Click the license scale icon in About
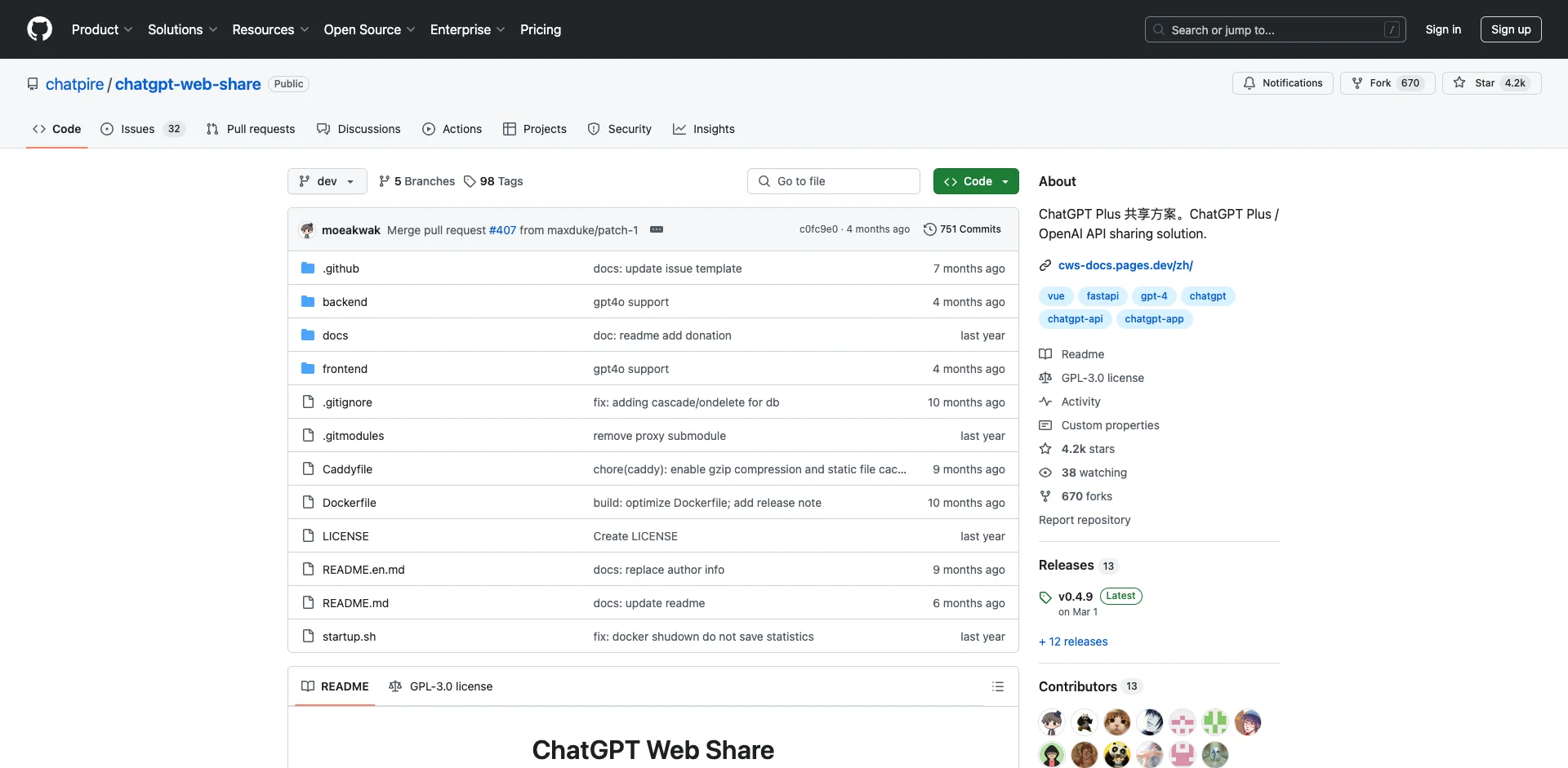 point(1045,378)
